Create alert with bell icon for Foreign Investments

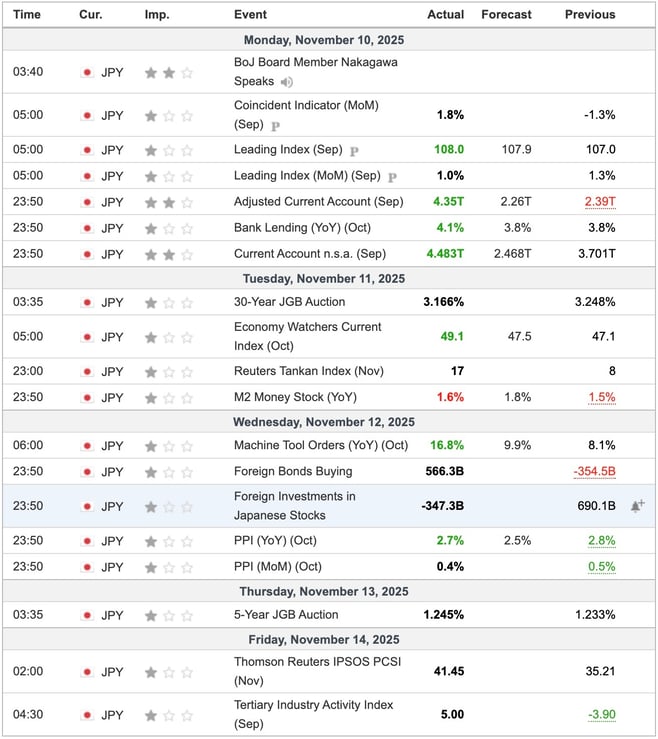tap(636, 507)
